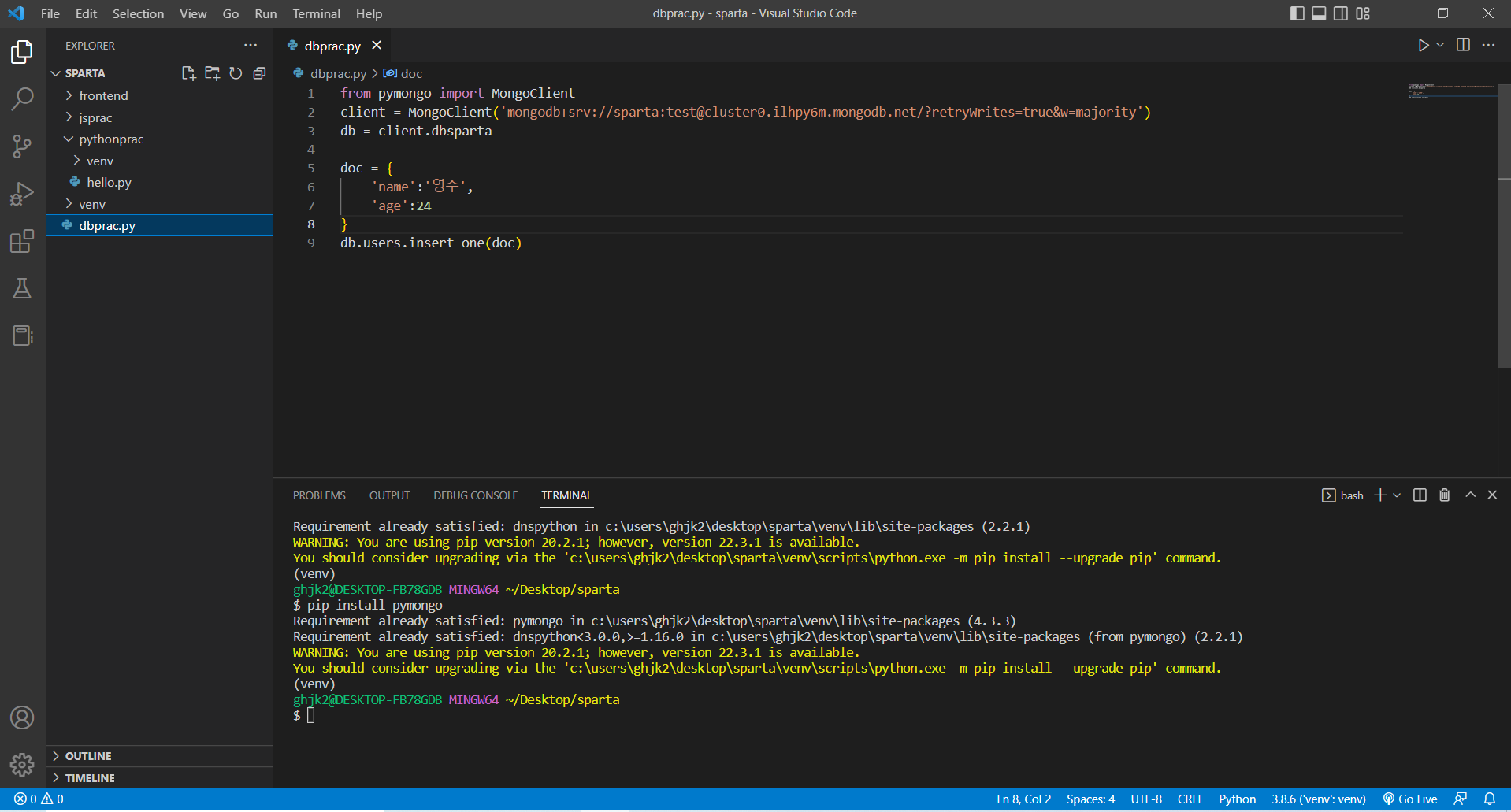This screenshot has height=812, width=1511.
Task: Open Explorer views and more actions menu
Action: pos(251,46)
